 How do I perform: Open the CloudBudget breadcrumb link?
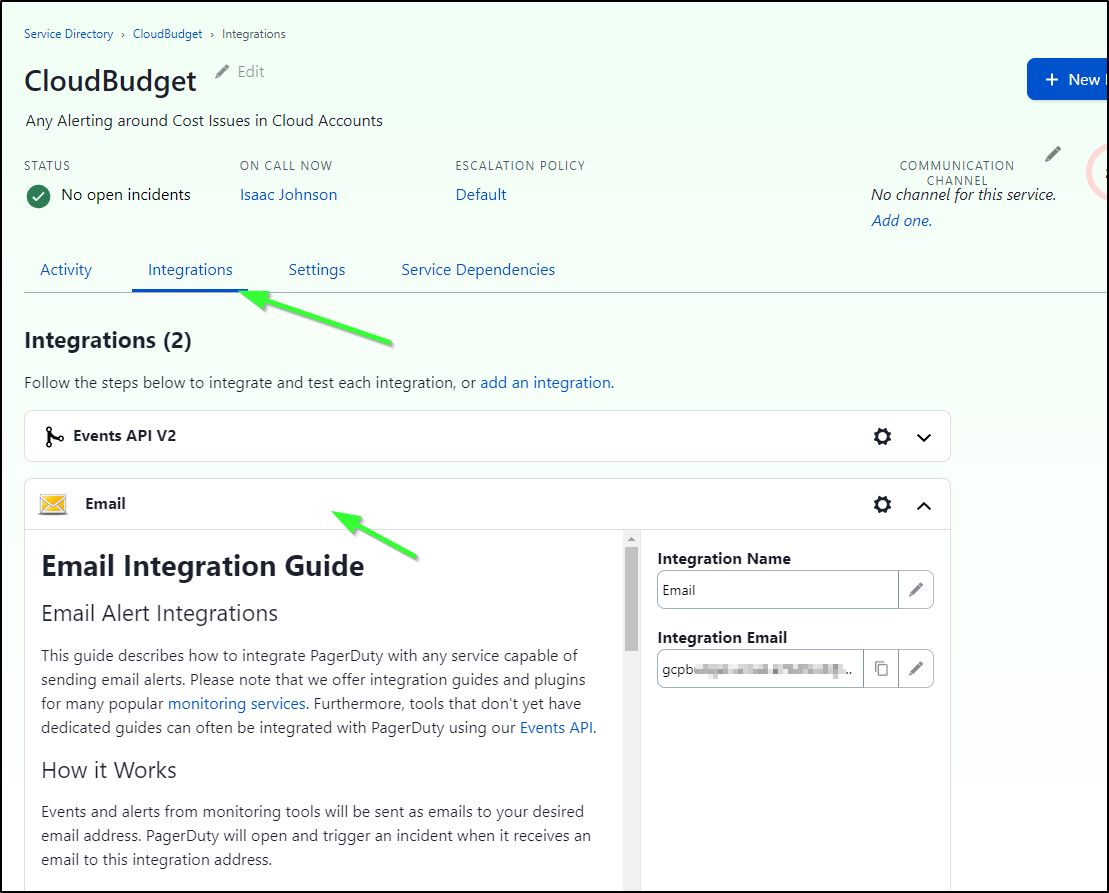click(x=168, y=34)
